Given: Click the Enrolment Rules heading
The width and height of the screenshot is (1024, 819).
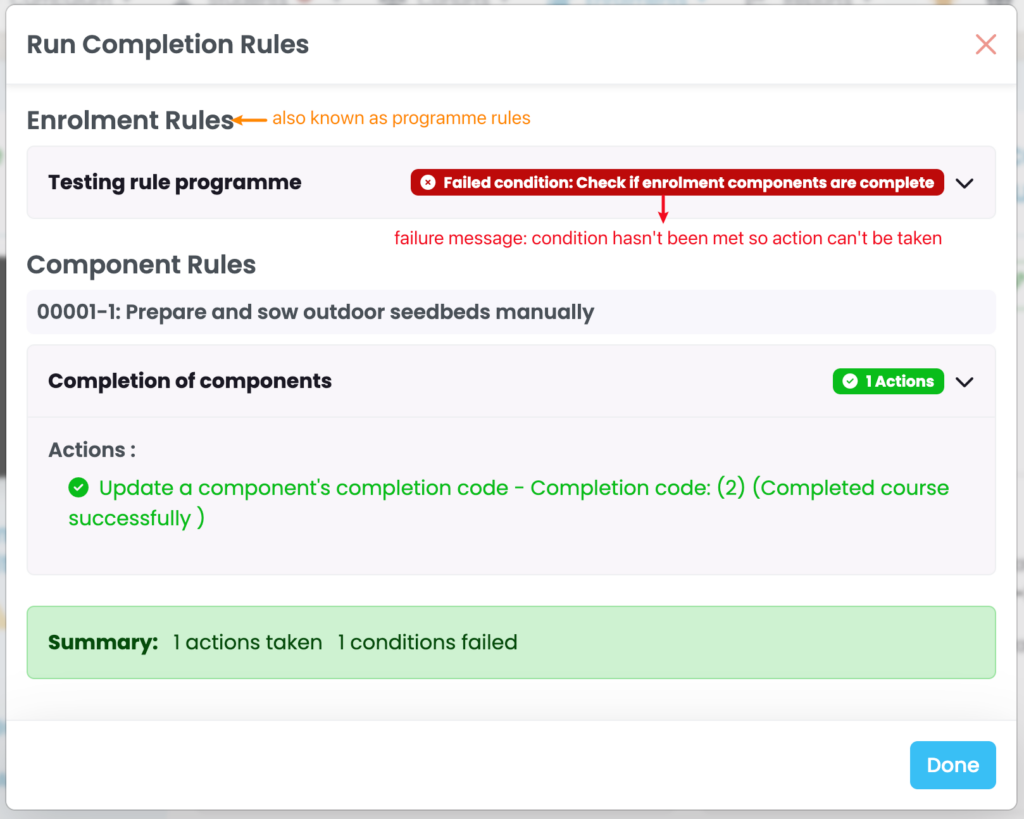Looking at the screenshot, I should pyautogui.click(x=130, y=120).
